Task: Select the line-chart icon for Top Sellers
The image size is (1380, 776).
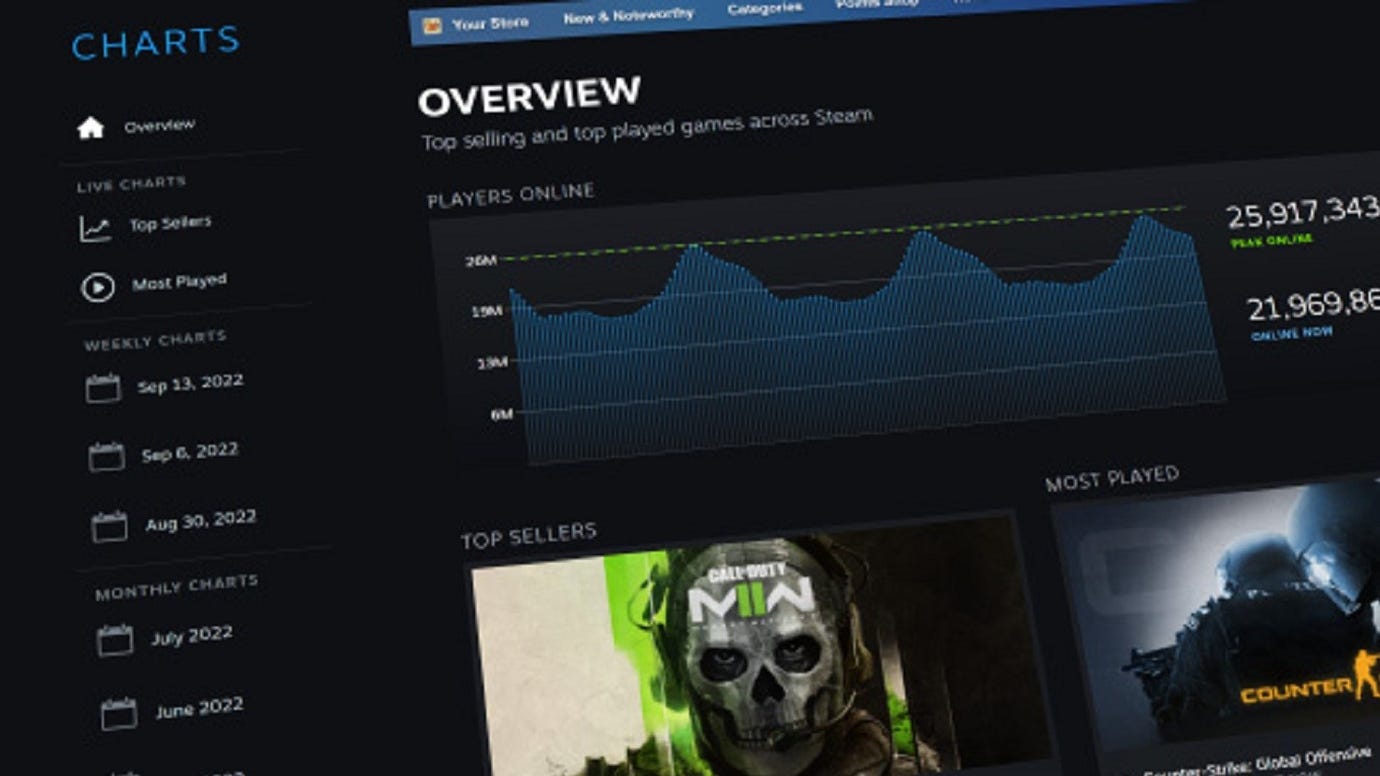Action: click(95, 226)
